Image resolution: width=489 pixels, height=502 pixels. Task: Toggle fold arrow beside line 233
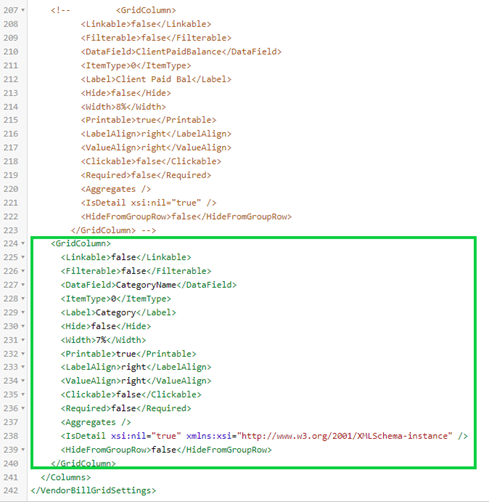(23, 367)
